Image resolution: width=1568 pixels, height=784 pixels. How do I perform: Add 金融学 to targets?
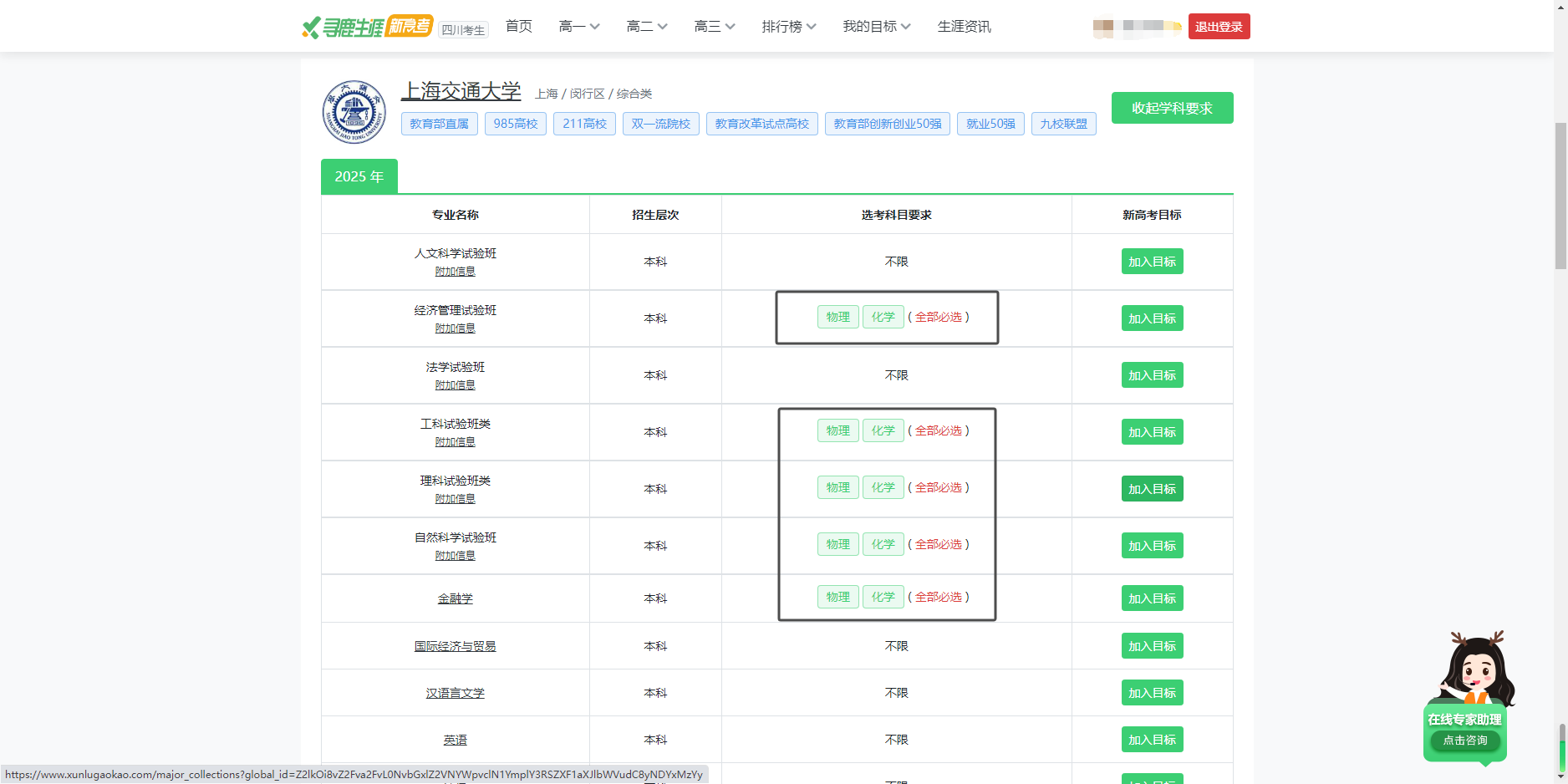(1152, 598)
